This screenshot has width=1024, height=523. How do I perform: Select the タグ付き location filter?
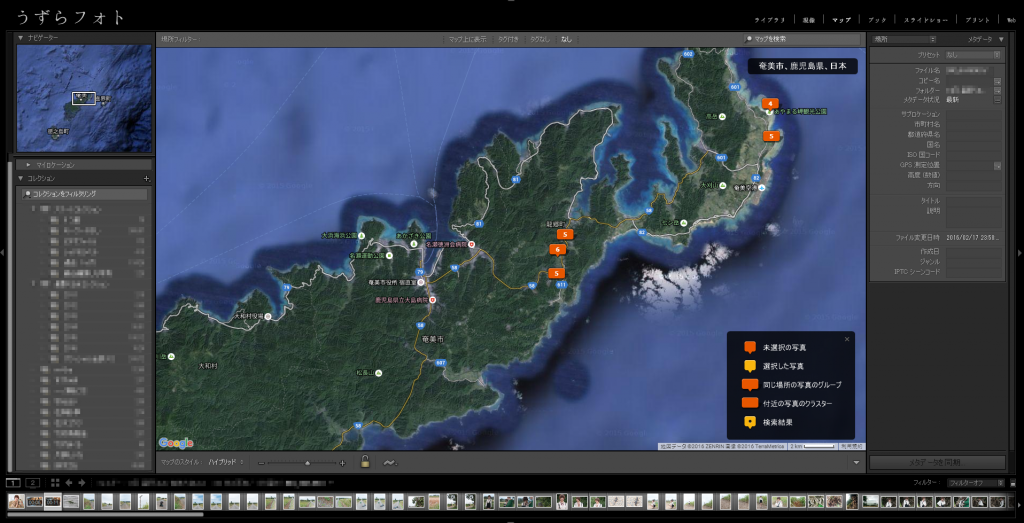(509, 39)
